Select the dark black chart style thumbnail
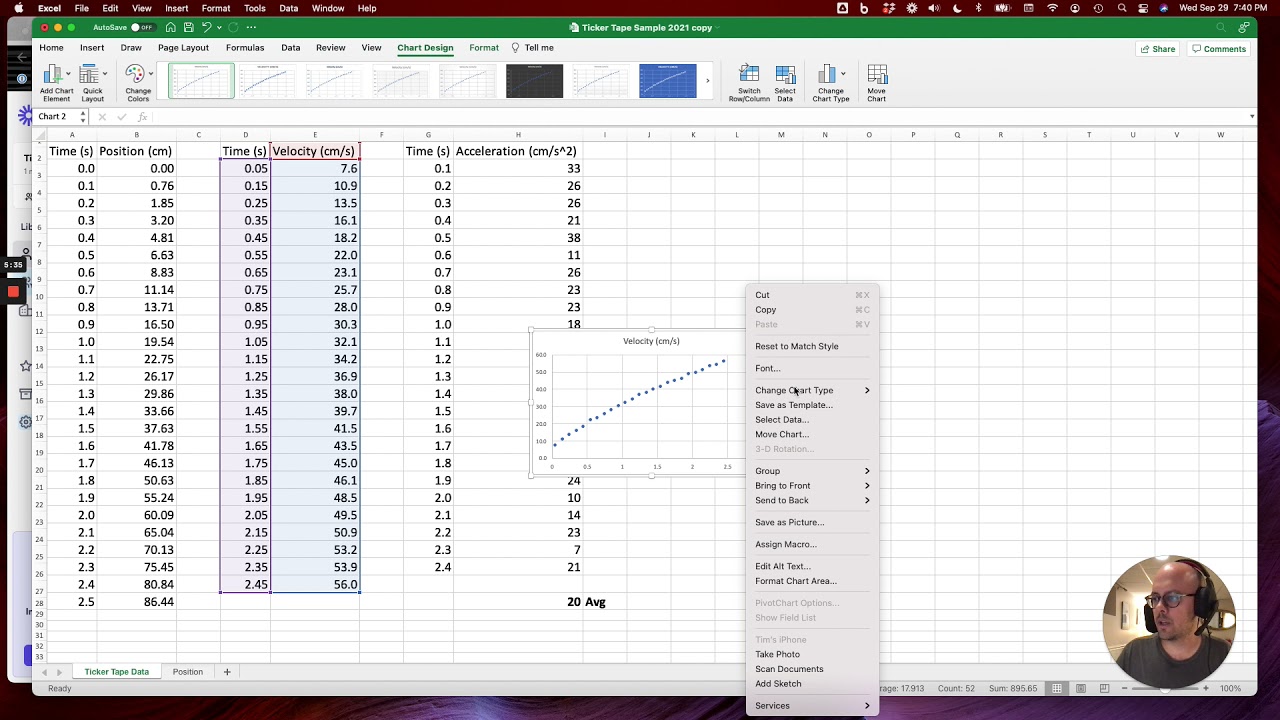This screenshot has width=1280, height=720. pyautogui.click(x=534, y=81)
